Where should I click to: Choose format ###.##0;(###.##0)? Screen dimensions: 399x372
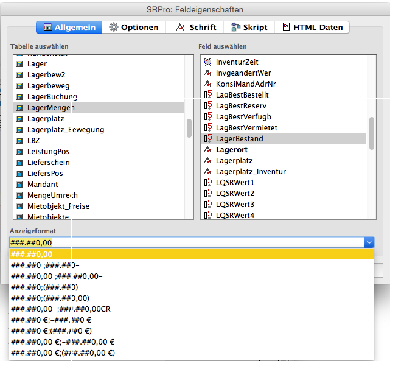[192, 287]
